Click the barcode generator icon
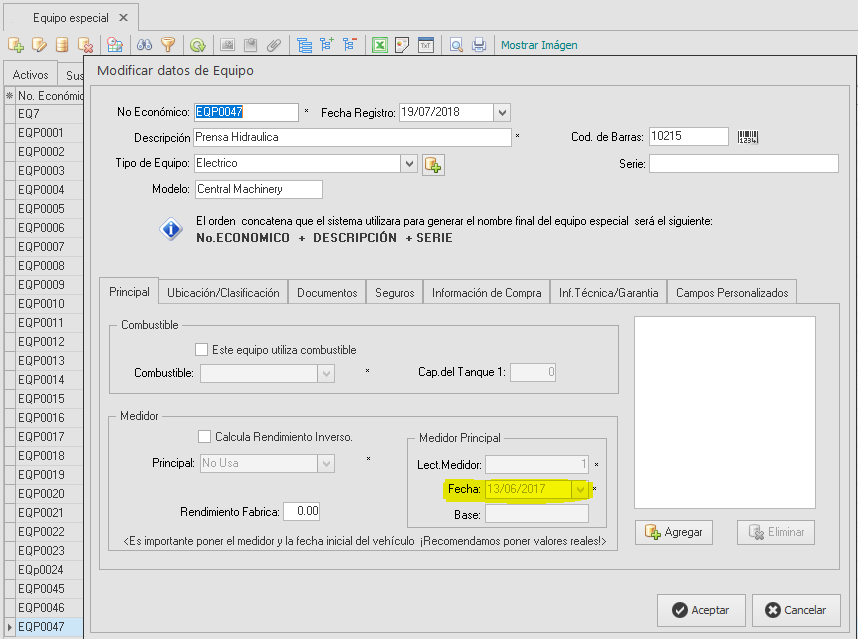Viewport: 858px width, 639px height. click(747, 137)
